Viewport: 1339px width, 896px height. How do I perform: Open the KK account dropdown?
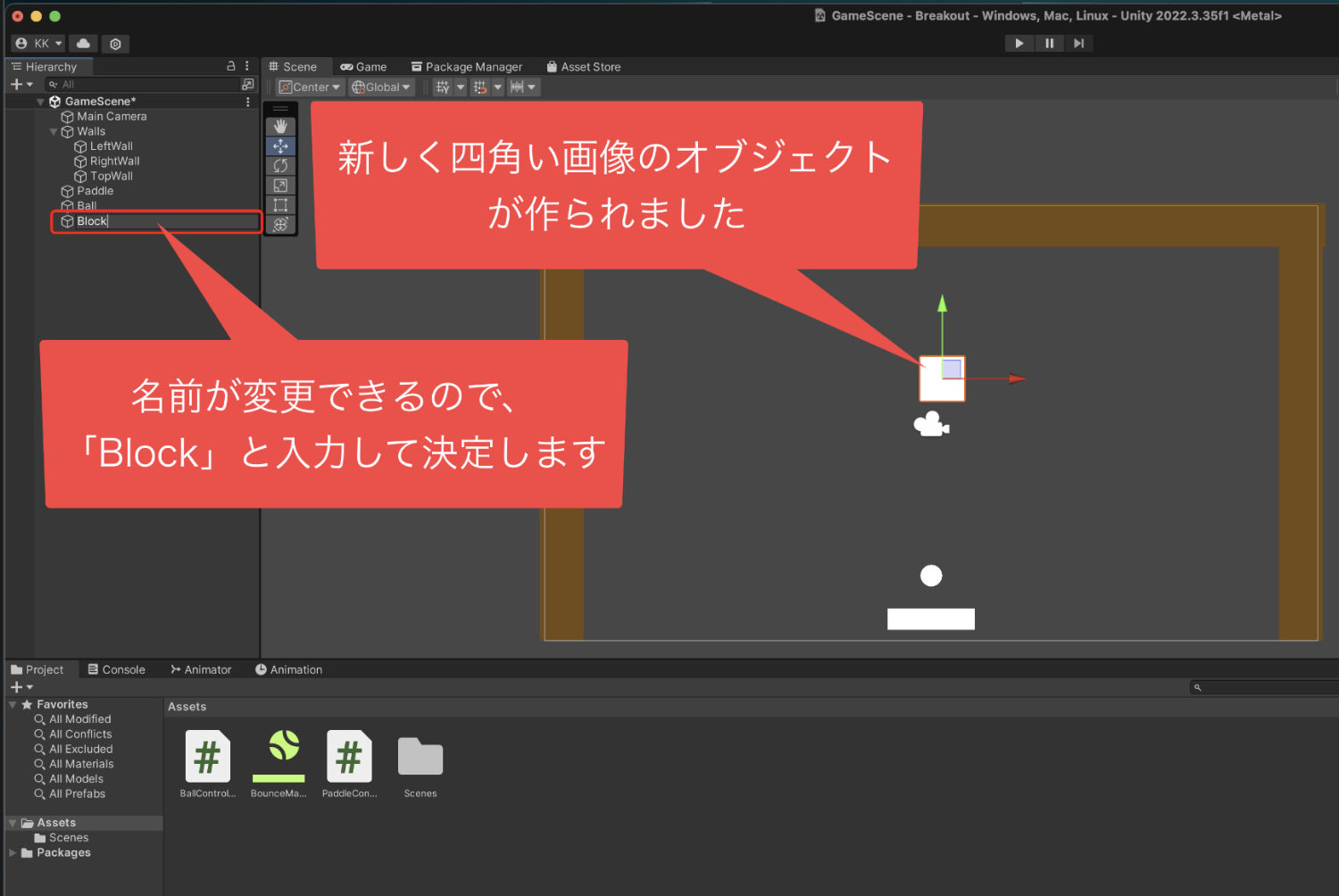click(38, 43)
